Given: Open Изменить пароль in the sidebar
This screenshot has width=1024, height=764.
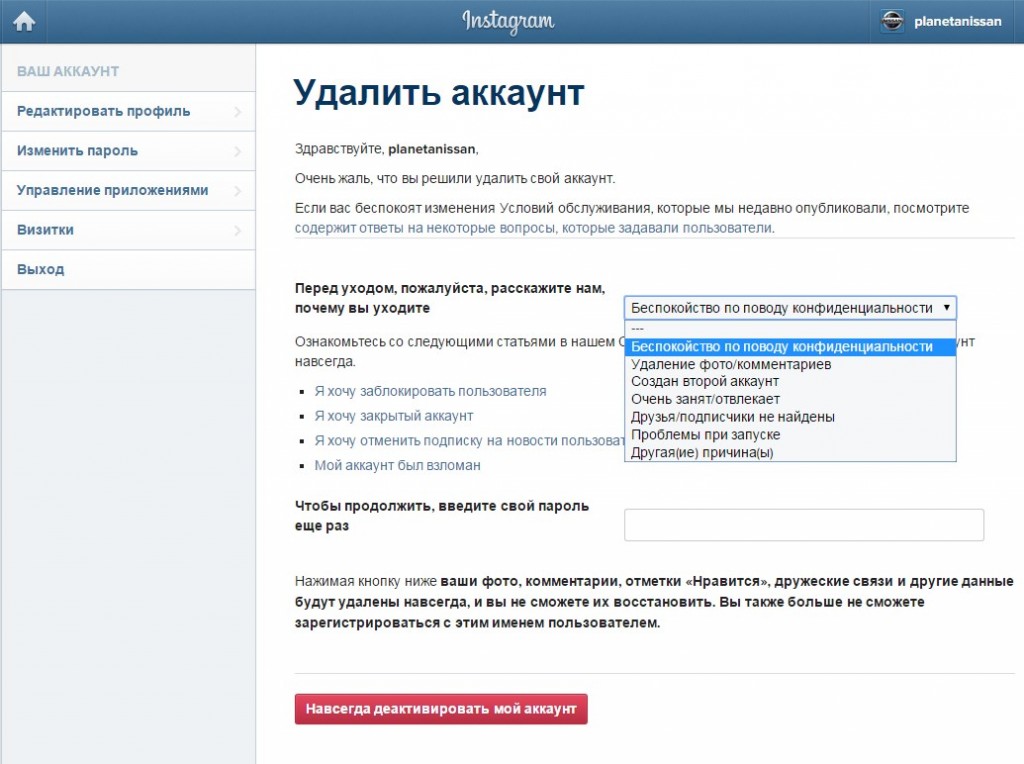Looking at the screenshot, I should (128, 151).
